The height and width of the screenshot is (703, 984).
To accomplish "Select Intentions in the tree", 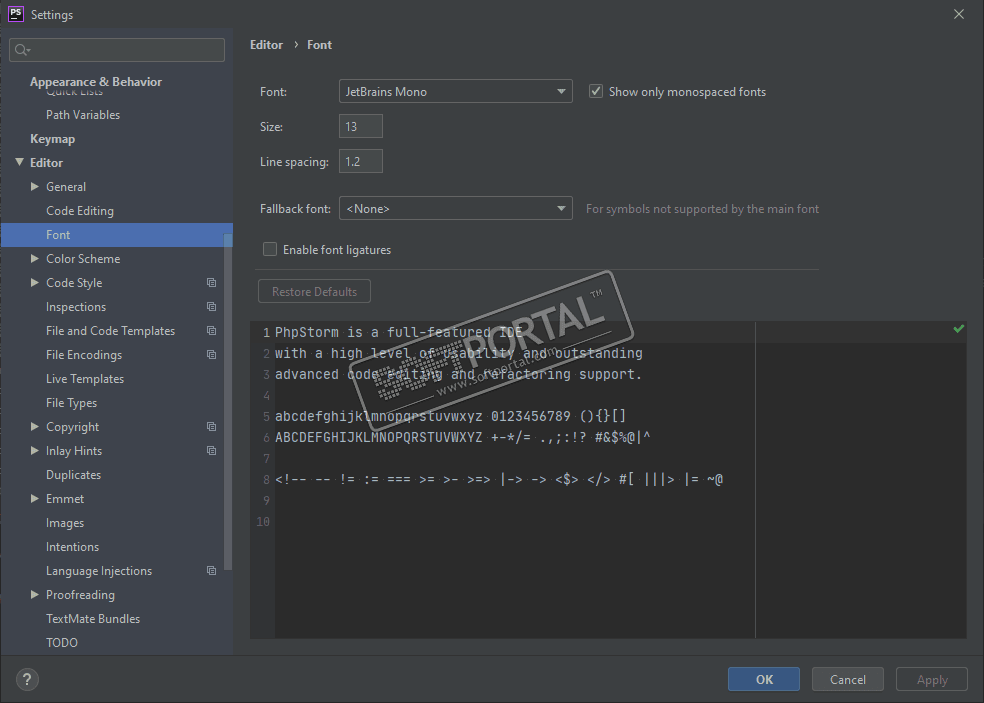I will (x=72, y=547).
